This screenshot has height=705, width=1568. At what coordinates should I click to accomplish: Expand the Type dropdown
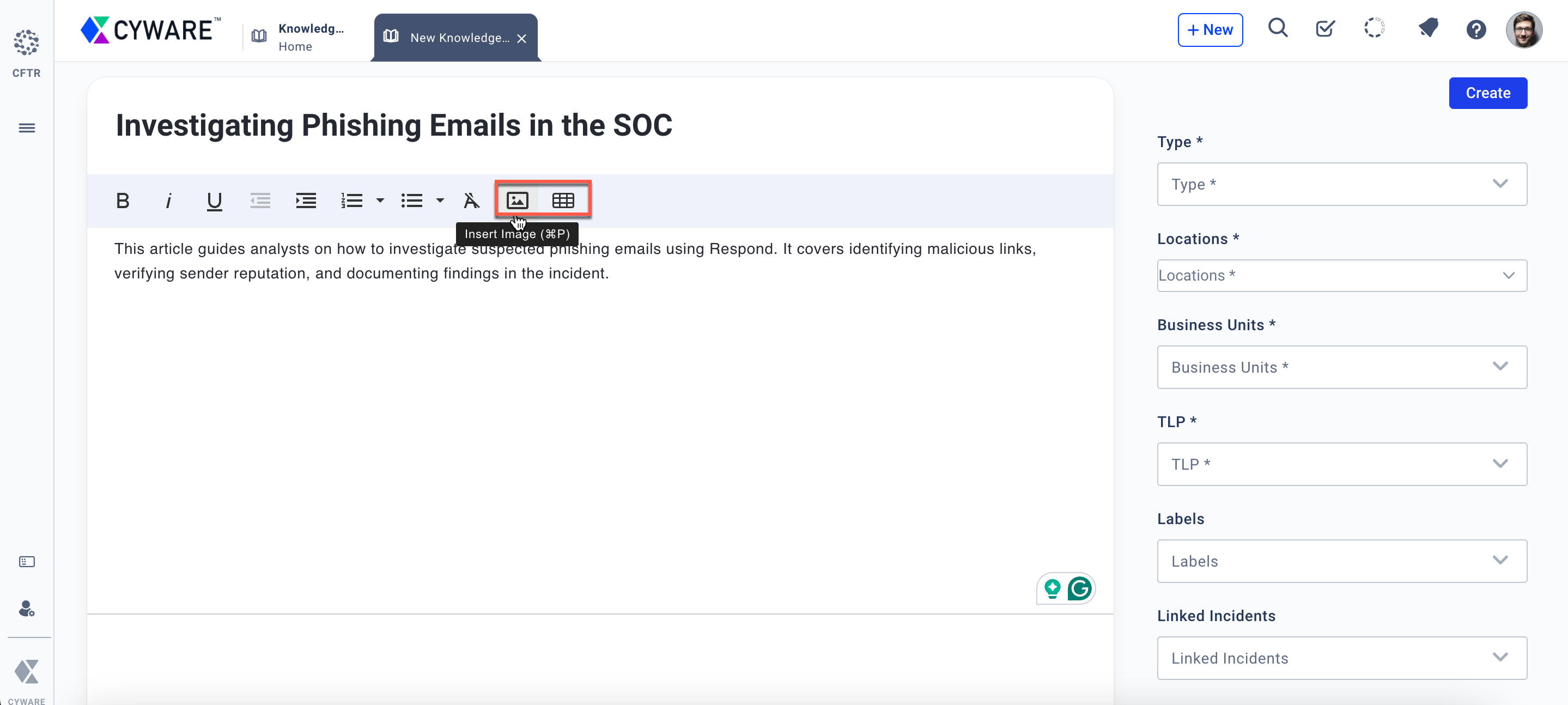(x=1341, y=184)
